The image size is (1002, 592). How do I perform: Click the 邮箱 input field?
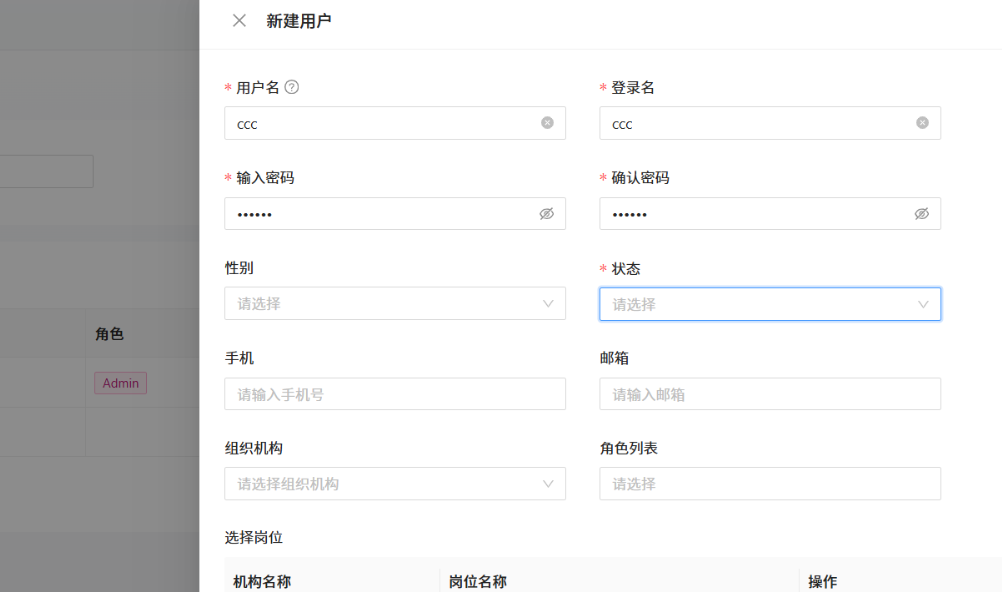(x=770, y=394)
